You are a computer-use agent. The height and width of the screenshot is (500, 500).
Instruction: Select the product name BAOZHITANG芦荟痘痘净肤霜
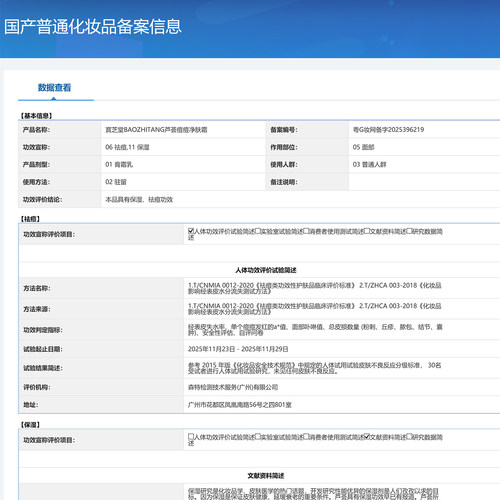(156, 130)
